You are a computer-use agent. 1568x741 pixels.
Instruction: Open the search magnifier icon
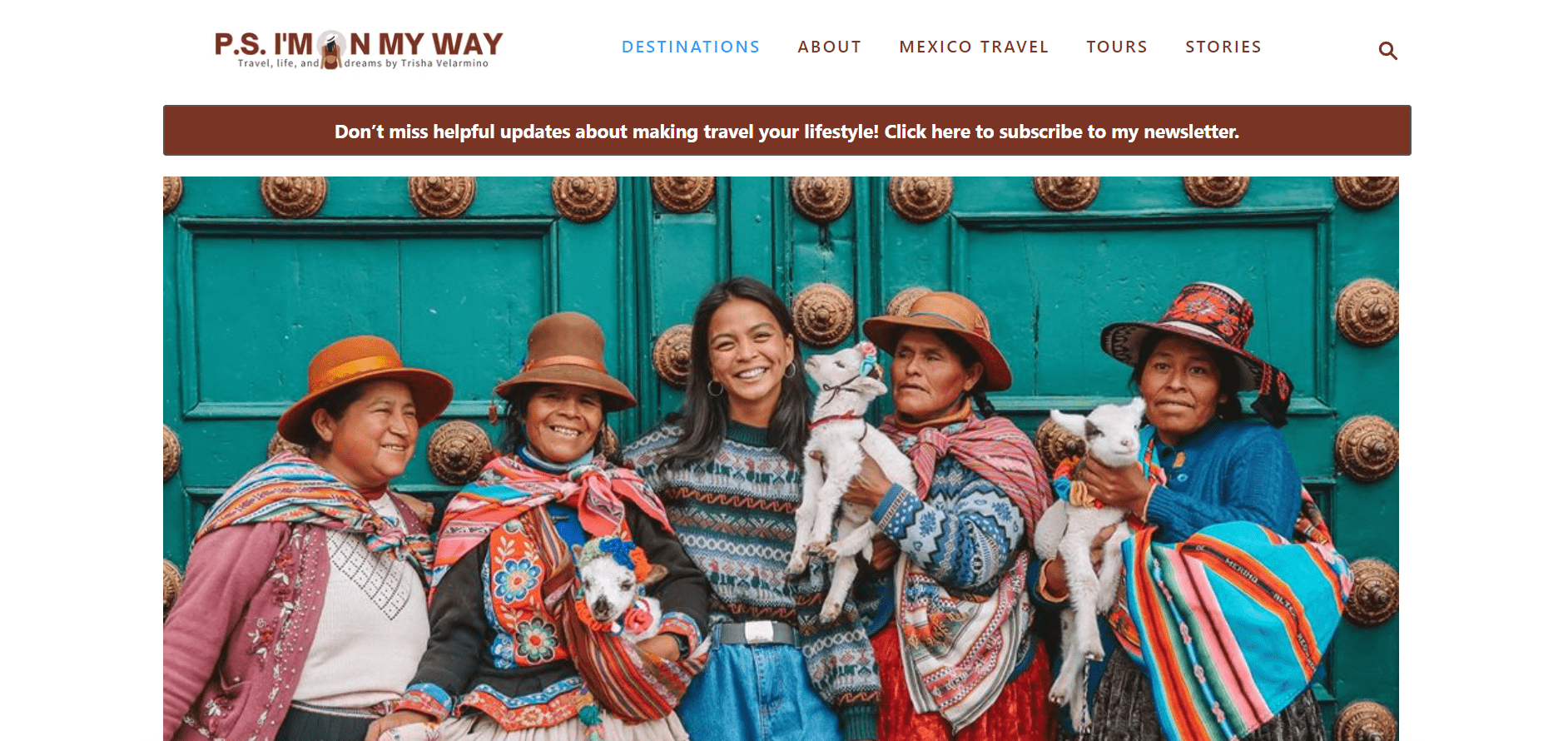click(1387, 51)
